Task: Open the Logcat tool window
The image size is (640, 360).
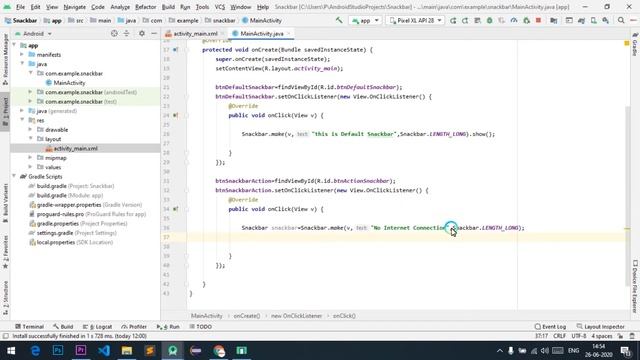Action: (x=97, y=327)
